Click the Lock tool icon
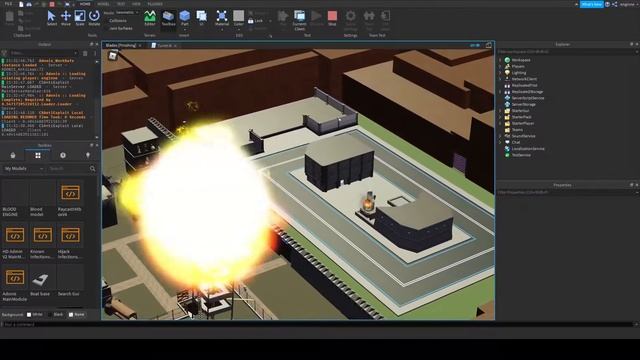The width and height of the screenshot is (640, 360). [251, 20]
